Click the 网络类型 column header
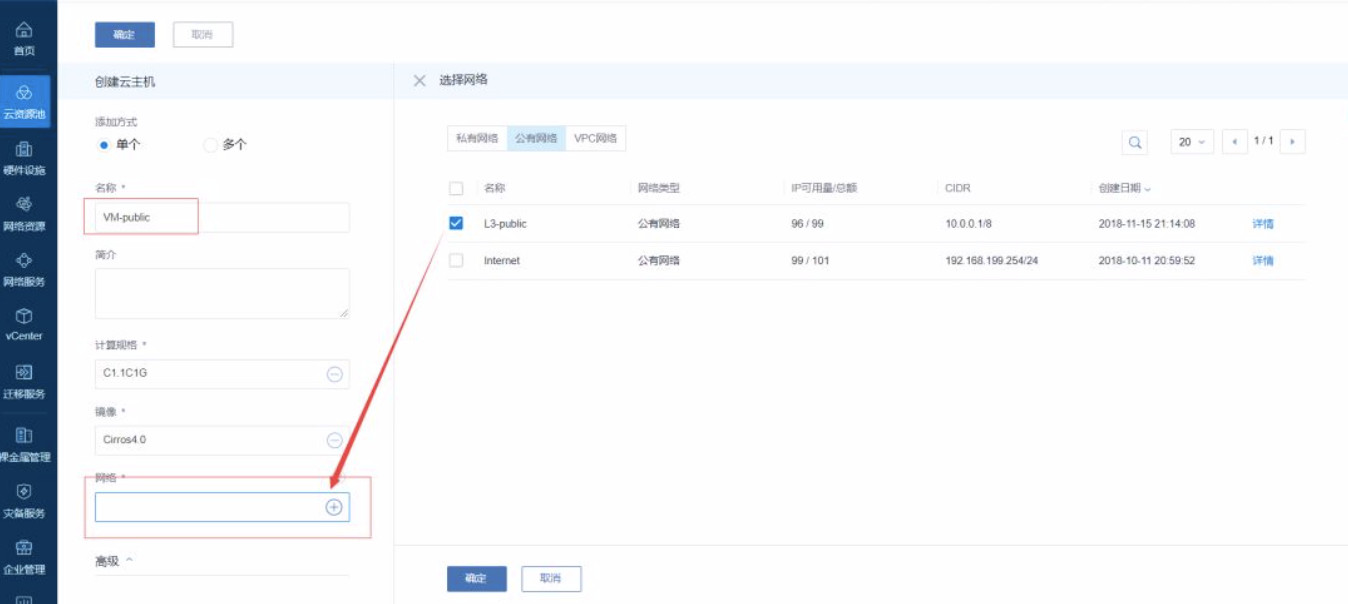 coord(659,188)
